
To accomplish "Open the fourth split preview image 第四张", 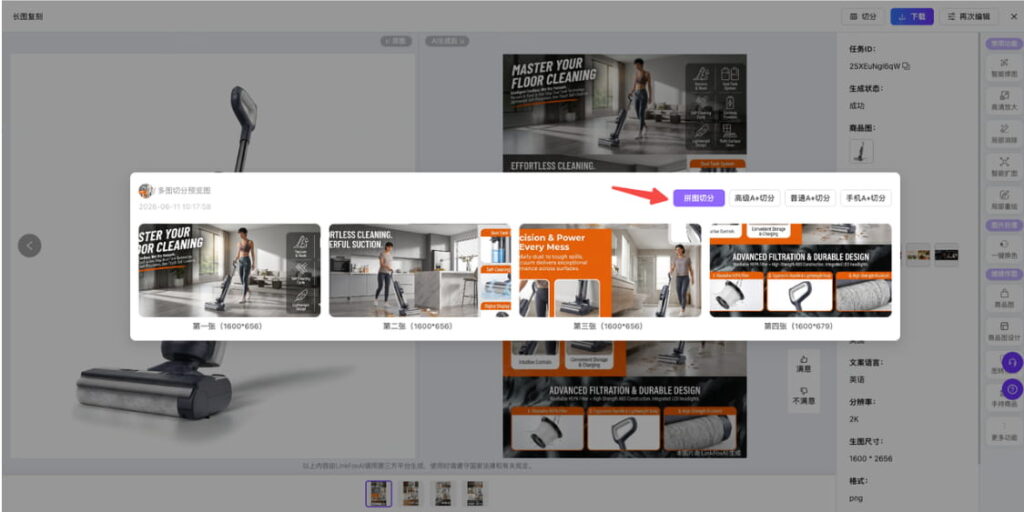I will [x=800, y=270].
